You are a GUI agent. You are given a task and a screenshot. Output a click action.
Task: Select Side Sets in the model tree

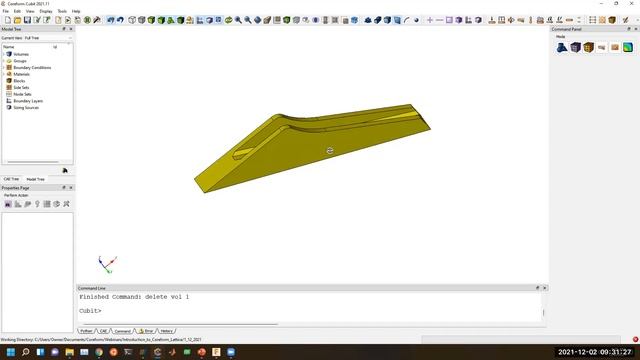[x=21, y=87]
